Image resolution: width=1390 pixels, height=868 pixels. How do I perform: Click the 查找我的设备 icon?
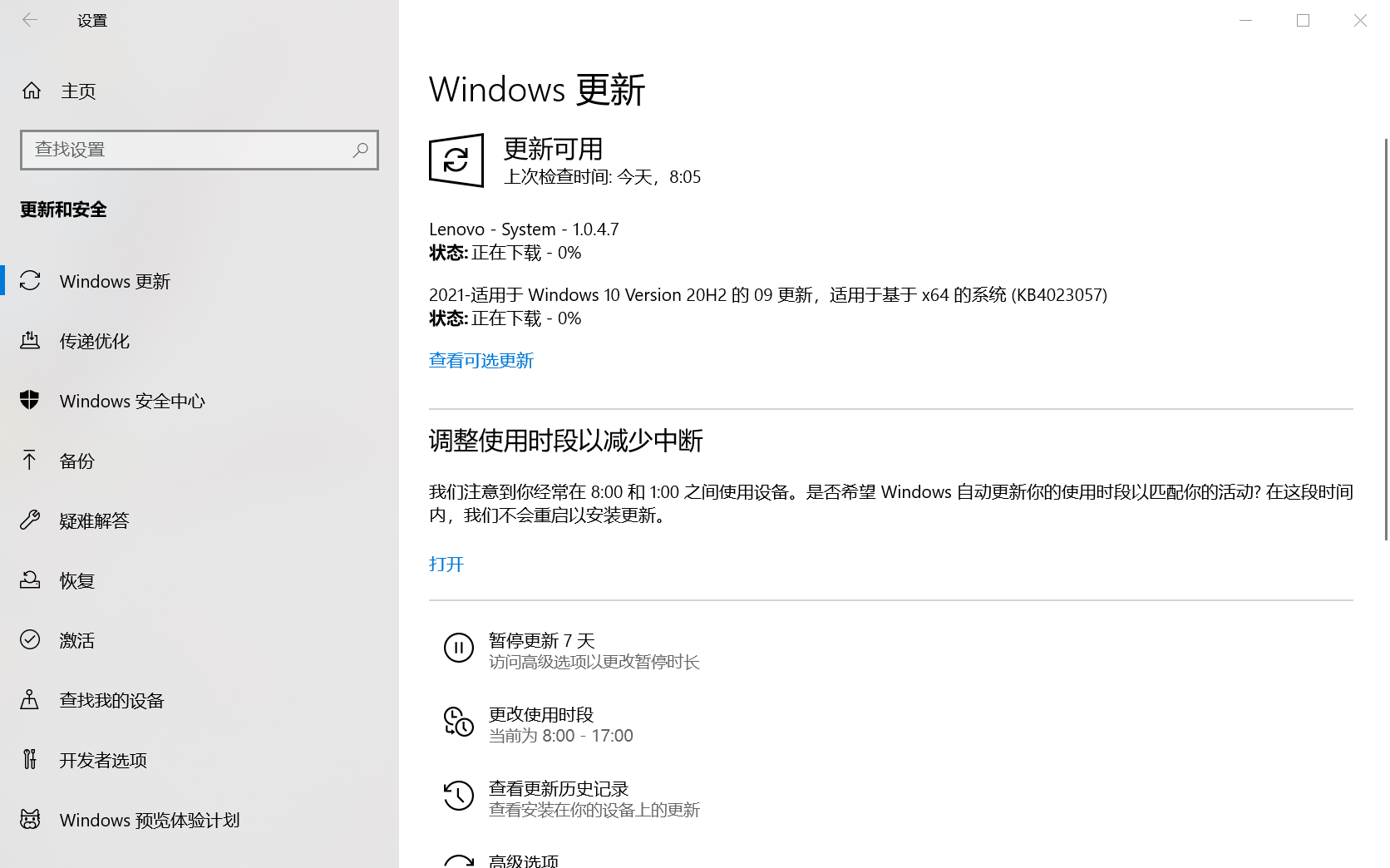[x=30, y=699]
